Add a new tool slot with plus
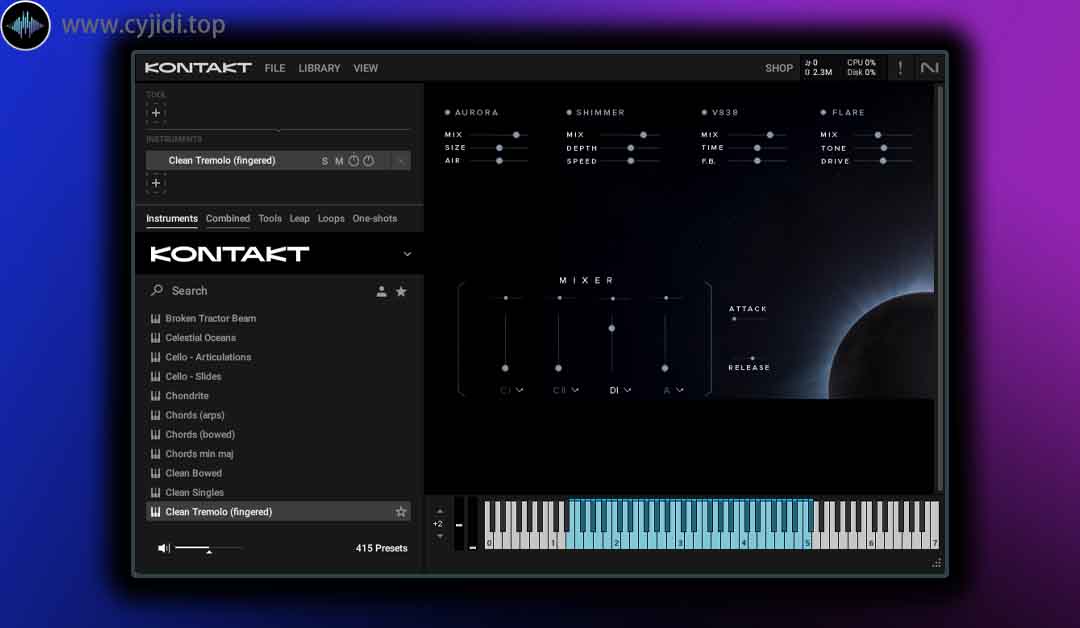This screenshot has width=1080, height=628. point(156,112)
